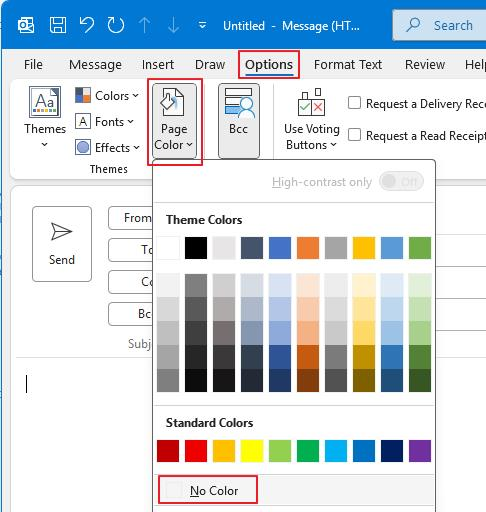Select the dark red standard color

[x=168, y=451]
